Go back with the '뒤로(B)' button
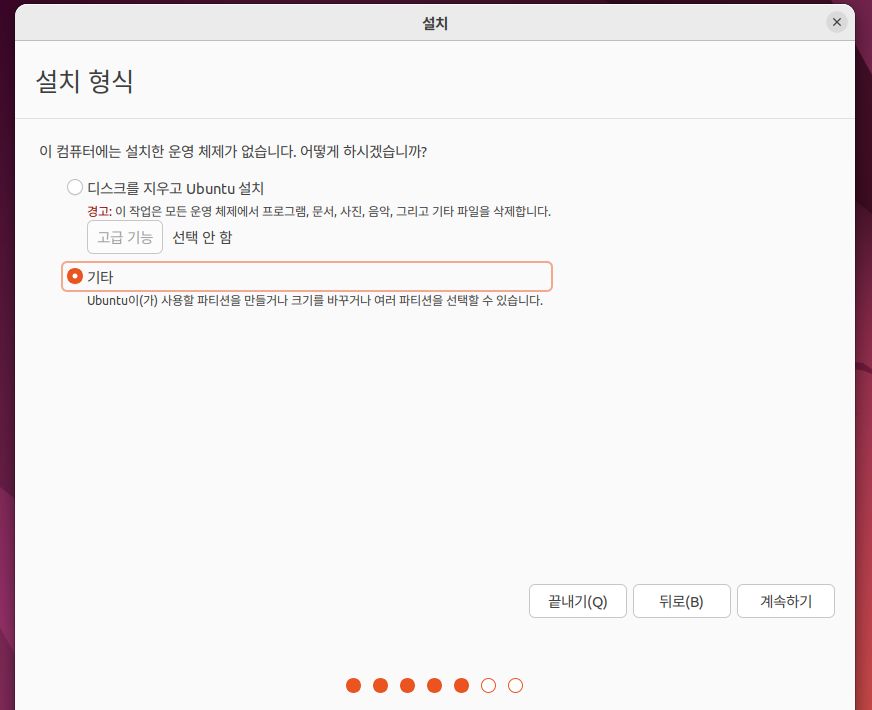The width and height of the screenshot is (872, 710). (681, 601)
